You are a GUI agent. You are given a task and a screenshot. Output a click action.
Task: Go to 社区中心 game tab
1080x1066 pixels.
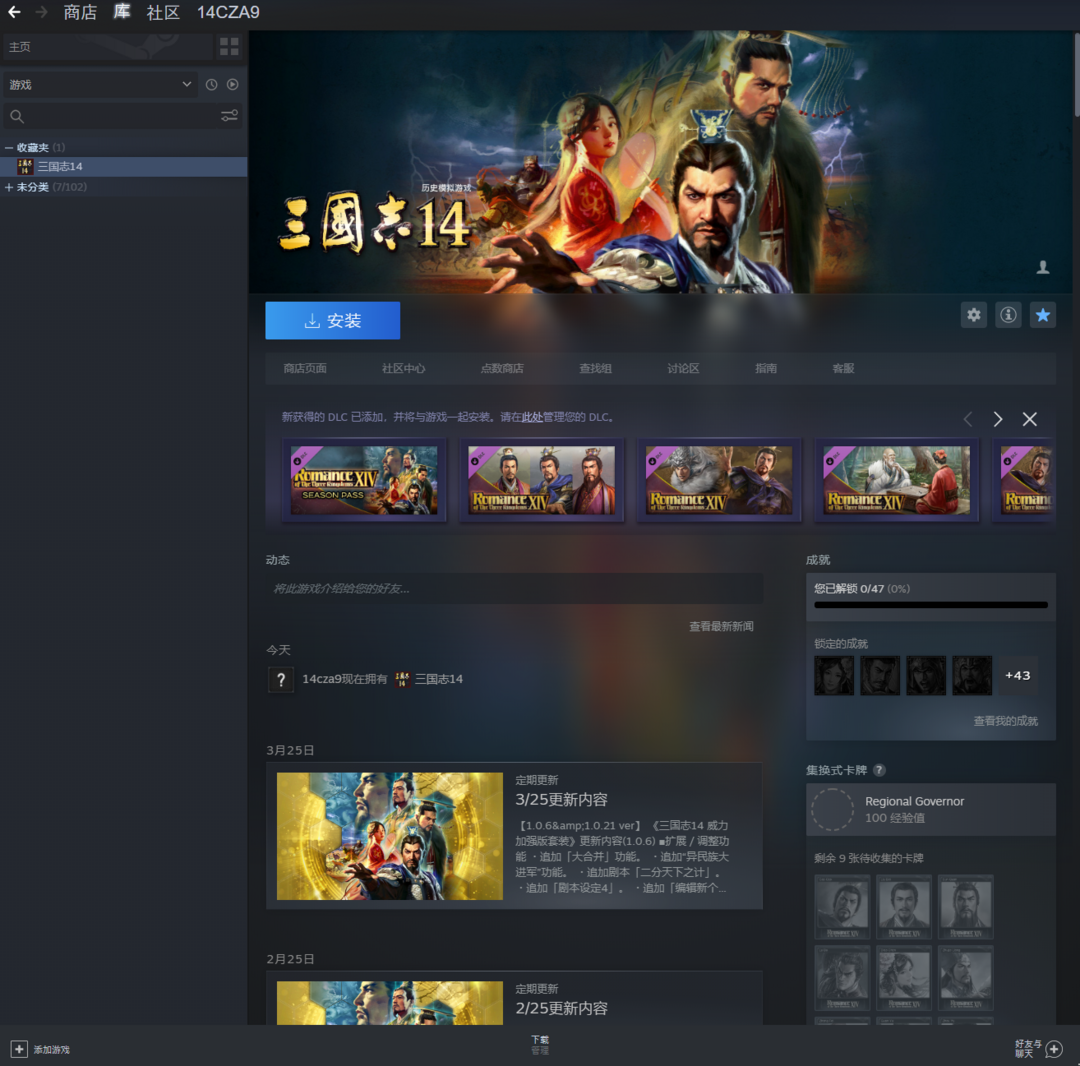click(x=403, y=368)
